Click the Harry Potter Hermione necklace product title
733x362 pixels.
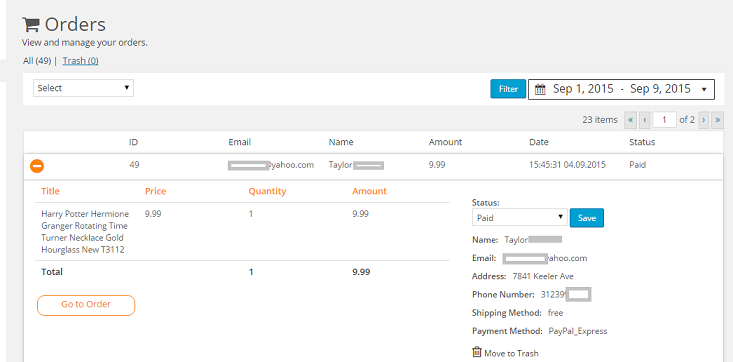[x=85, y=232]
